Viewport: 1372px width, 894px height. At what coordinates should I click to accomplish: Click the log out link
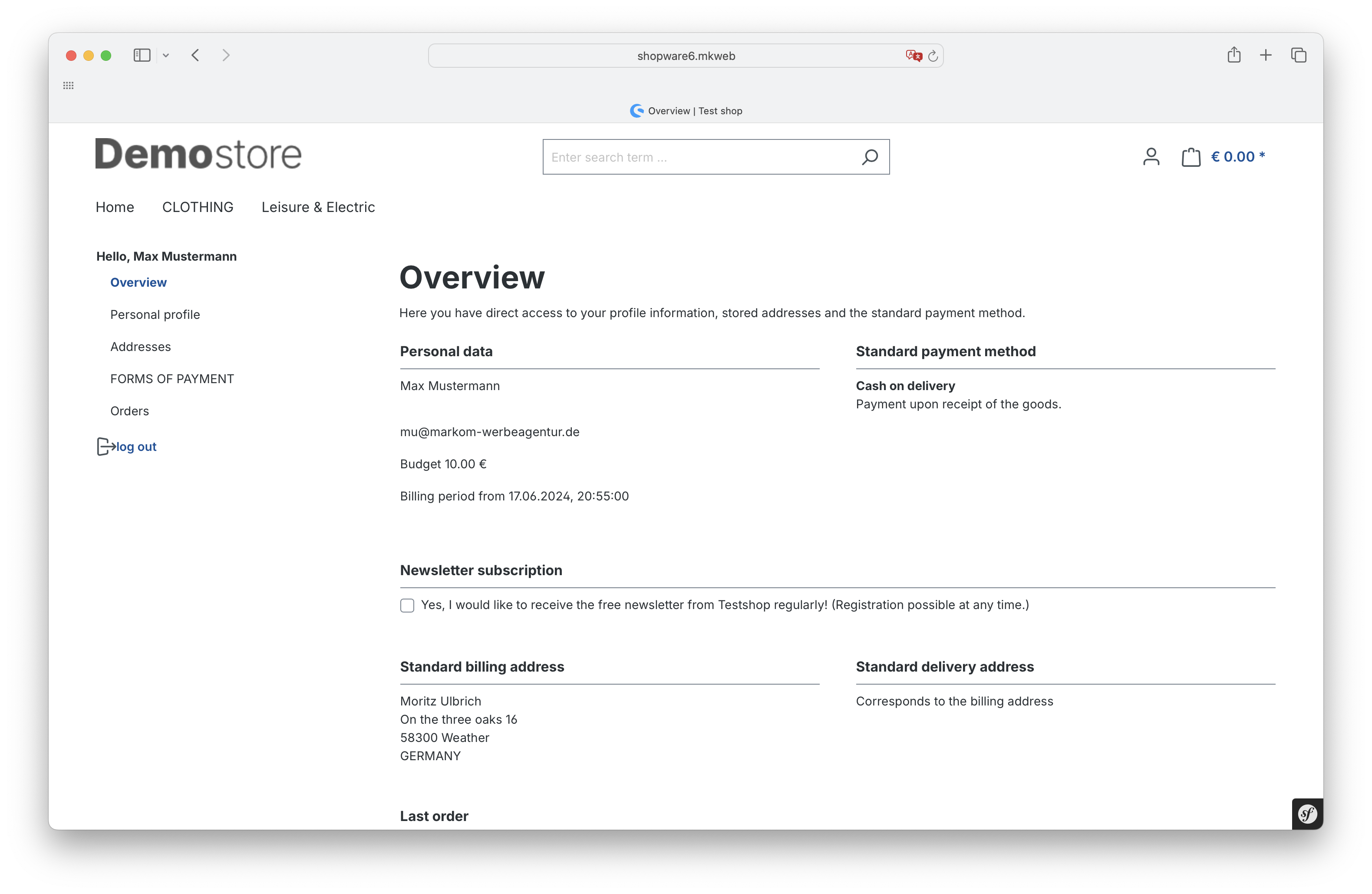(136, 447)
